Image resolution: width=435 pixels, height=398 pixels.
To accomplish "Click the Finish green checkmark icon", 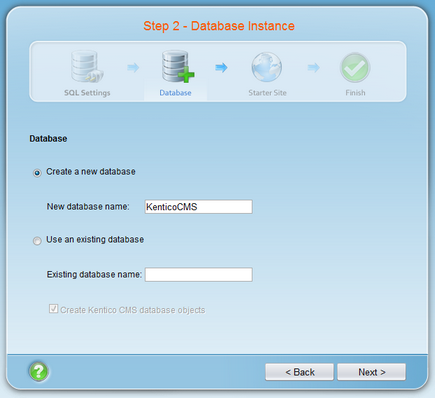I will (x=355, y=68).
